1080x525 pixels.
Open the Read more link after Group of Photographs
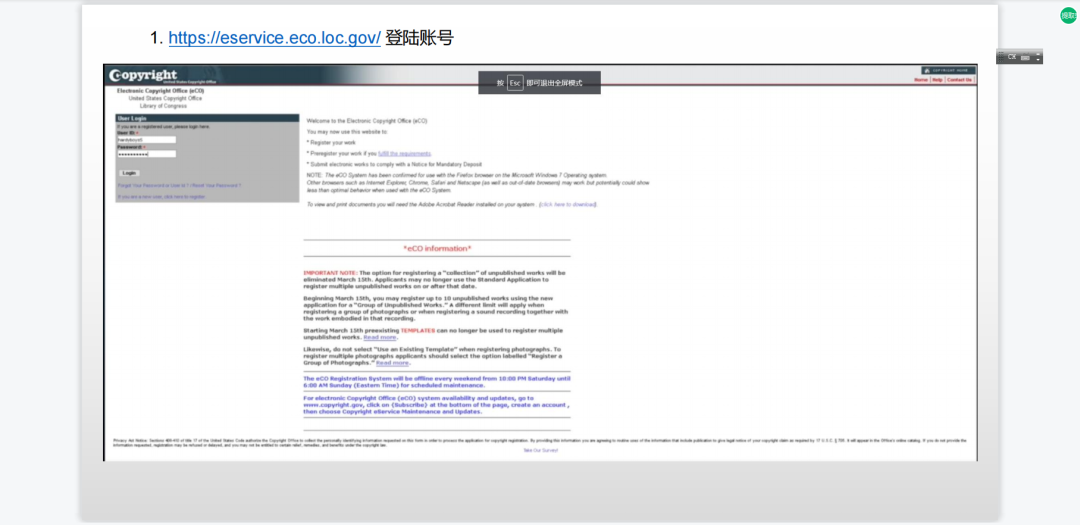pyautogui.click(x=393, y=363)
